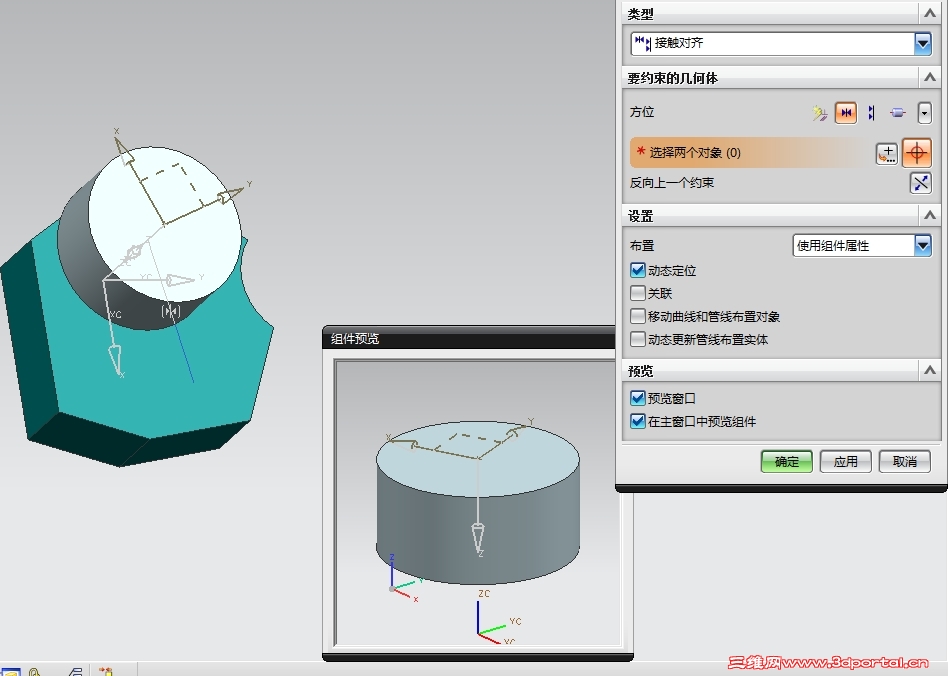Open the 使用组件属性 arrangement dropdown

pos(923,245)
